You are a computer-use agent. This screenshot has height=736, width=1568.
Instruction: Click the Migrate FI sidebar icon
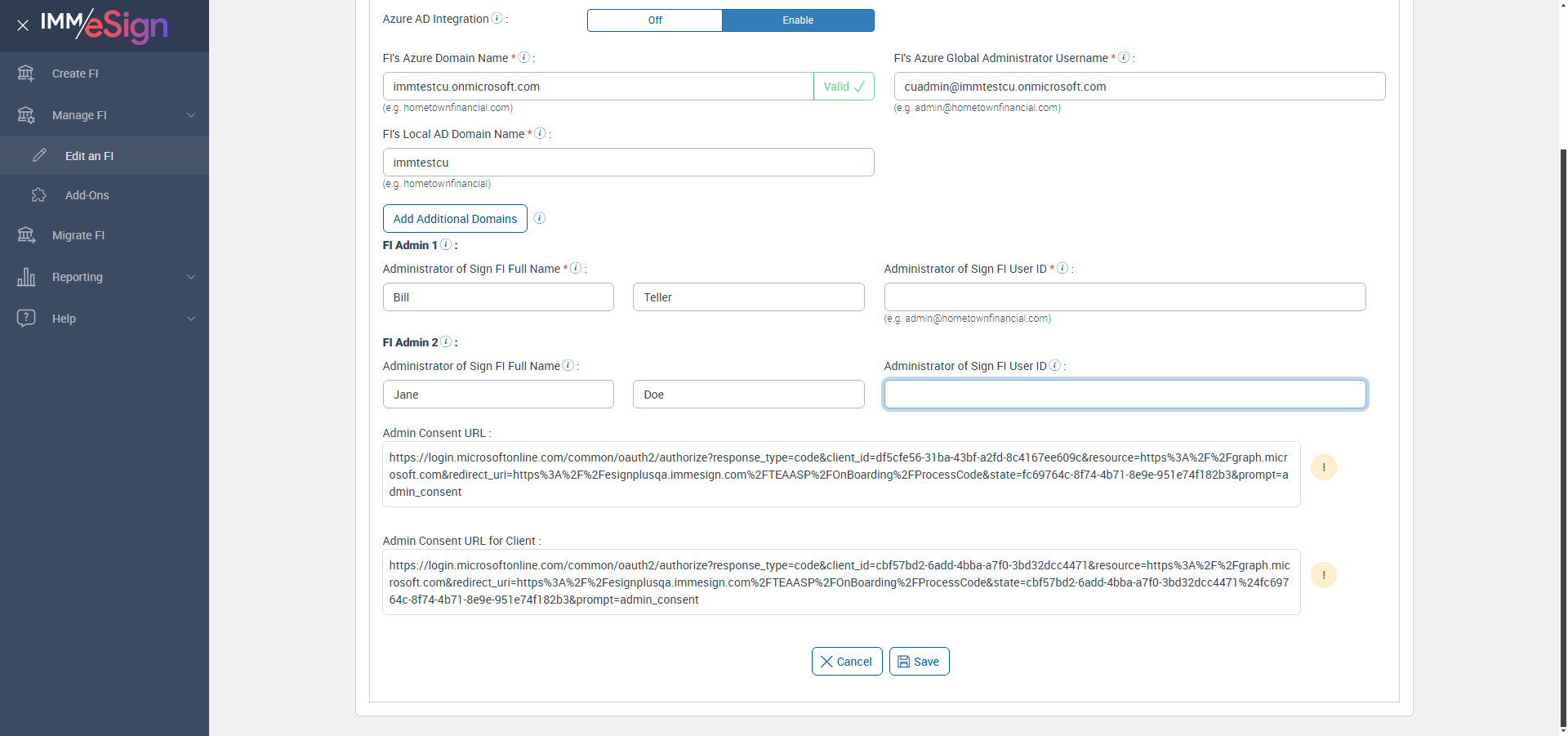(26, 235)
